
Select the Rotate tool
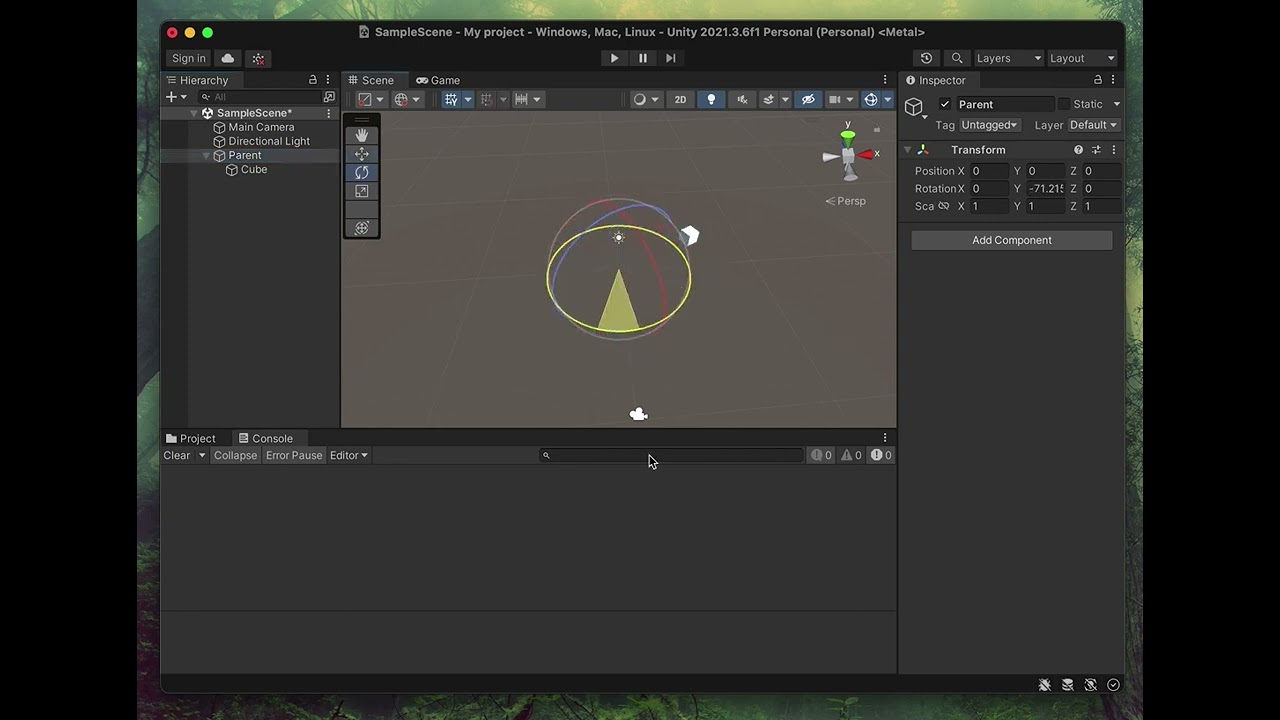(x=362, y=172)
